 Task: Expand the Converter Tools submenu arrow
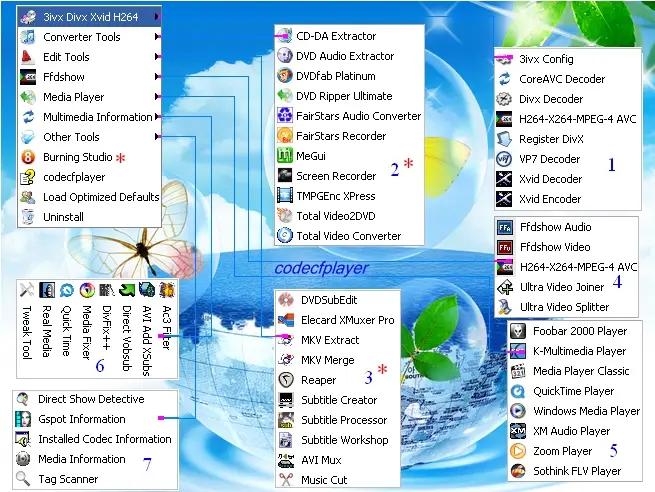[157, 37]
